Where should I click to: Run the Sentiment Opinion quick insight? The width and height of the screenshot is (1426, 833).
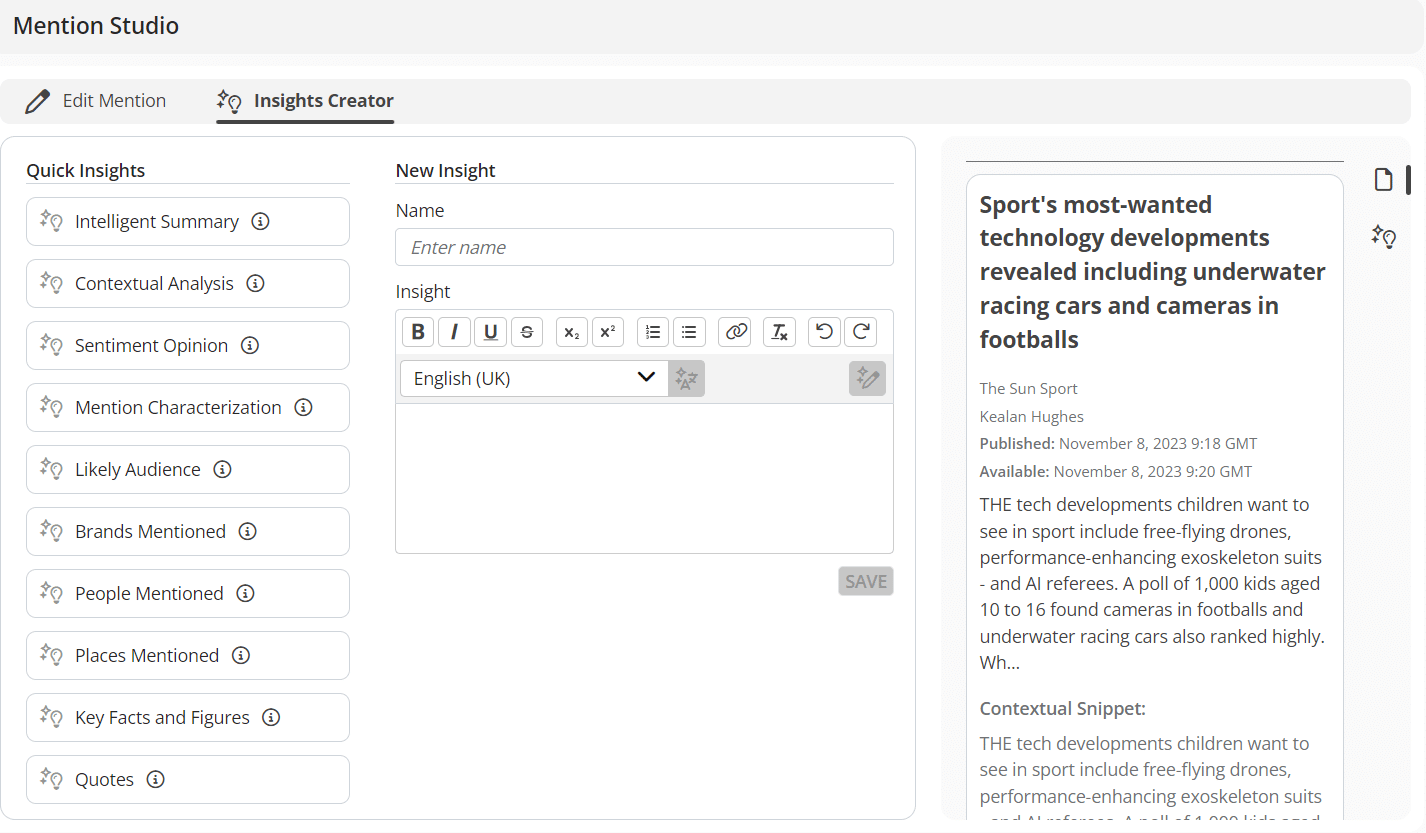point(151,346)
